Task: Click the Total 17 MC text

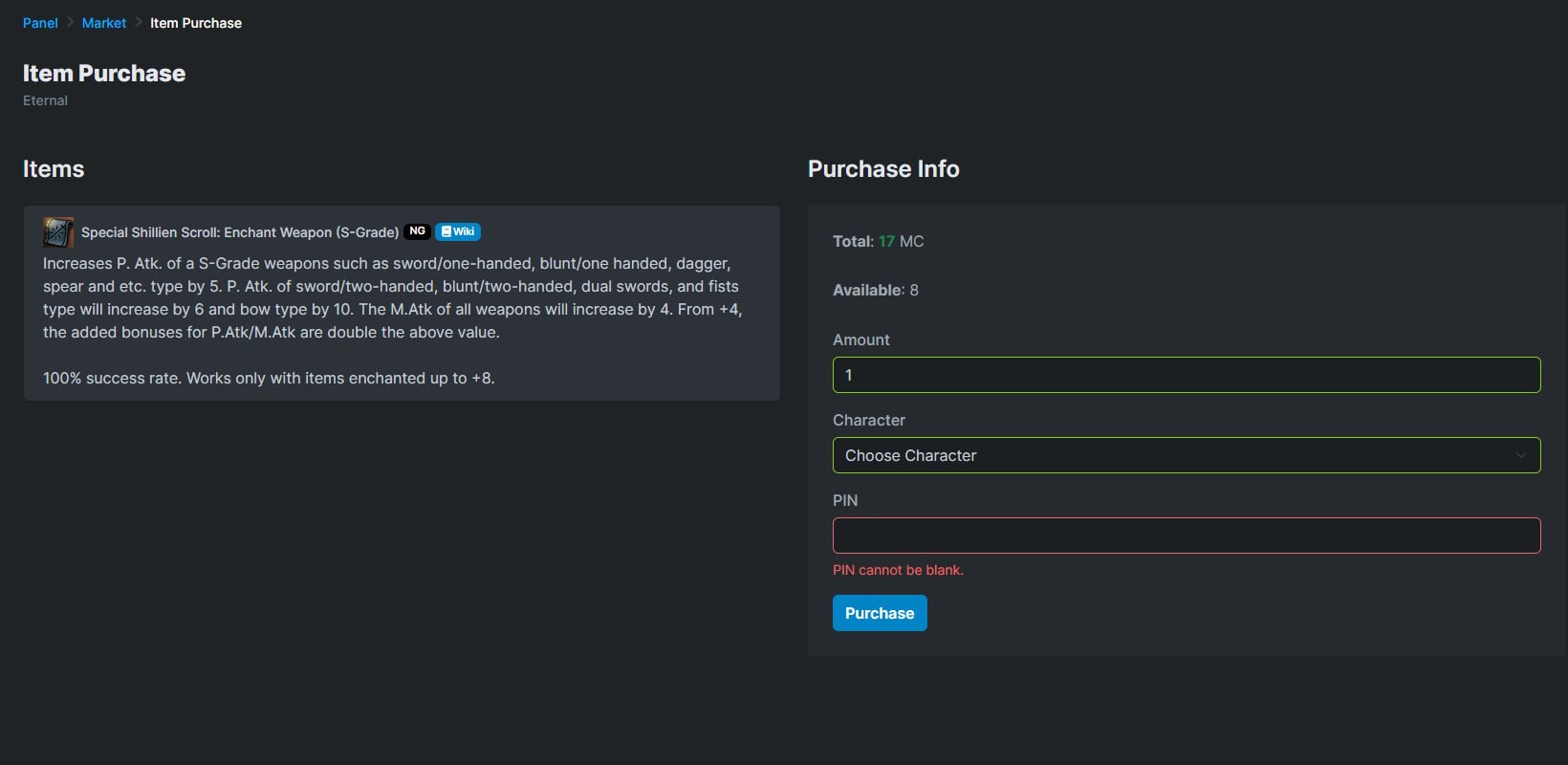Action: 878,241
